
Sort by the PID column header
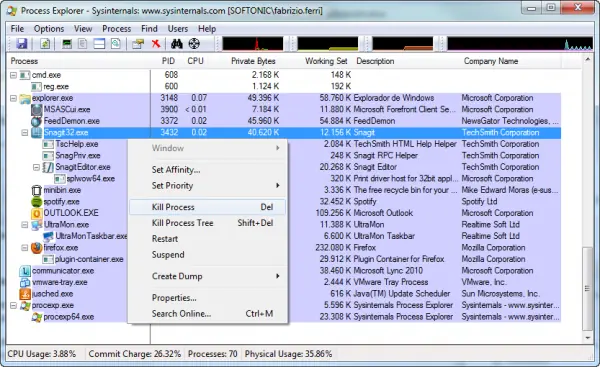click(168, 61)
